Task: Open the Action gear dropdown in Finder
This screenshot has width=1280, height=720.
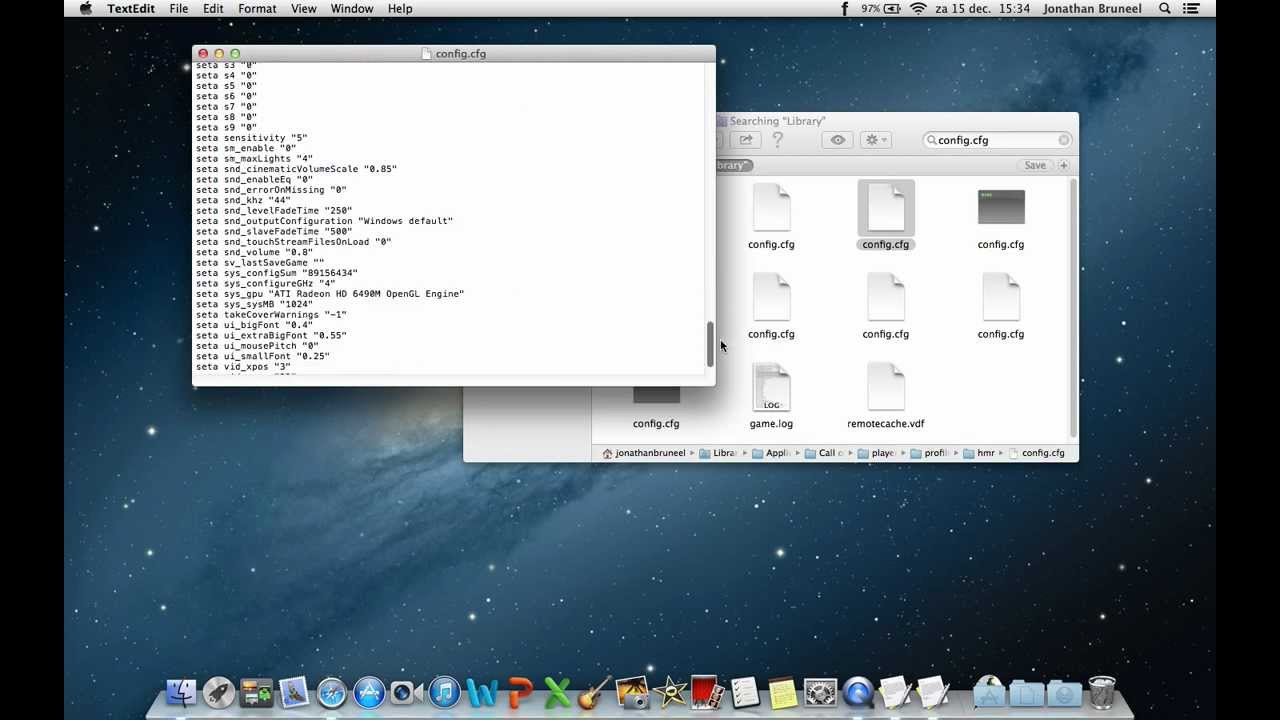Action: pyautogui.click(x=877, y=140)
